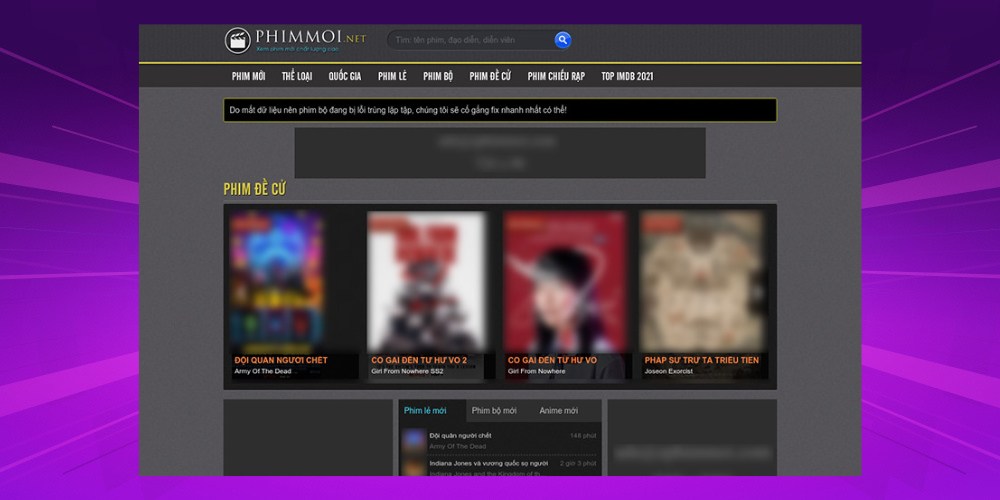Switch to the Phim bộ mới tab
The height and width of the screenshot is (500, 1000).
[494, 411]
